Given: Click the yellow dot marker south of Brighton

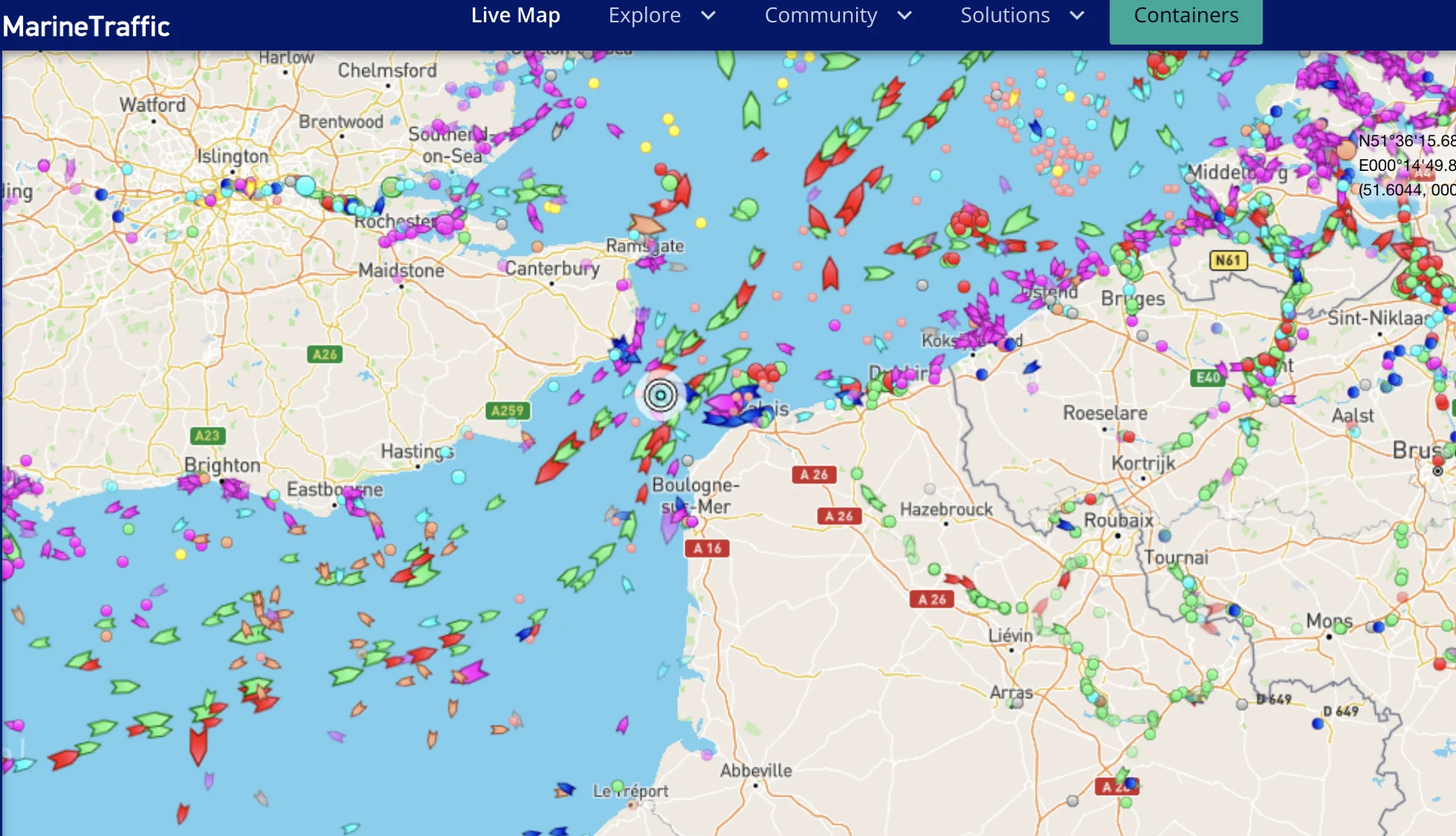Looking at the screenshot, I should [180, 554].
